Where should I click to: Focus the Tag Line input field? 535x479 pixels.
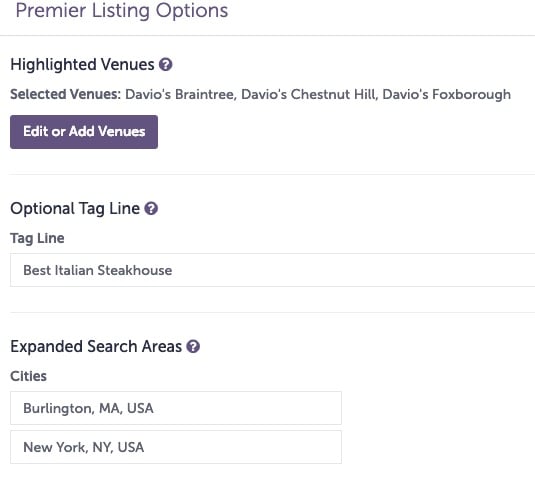coord(273,270)
